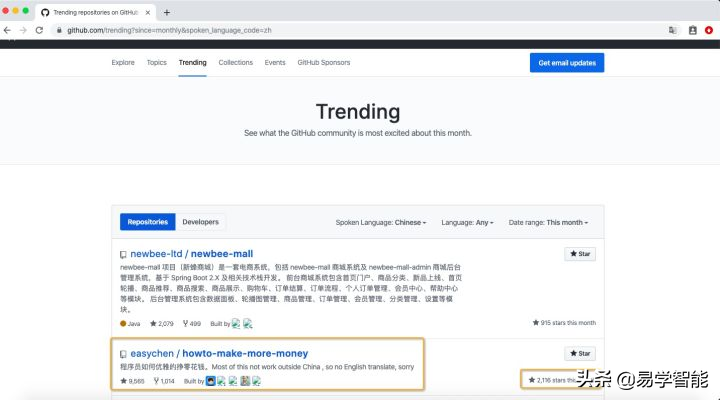Click the repo icon beside howto-make-more-money

click(x=123, y=354)
